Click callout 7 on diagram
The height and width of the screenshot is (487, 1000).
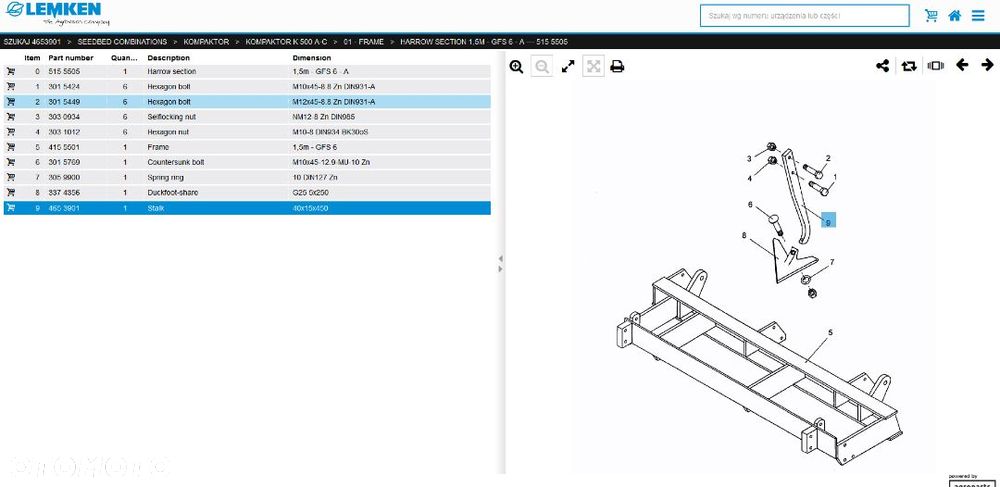832,261
